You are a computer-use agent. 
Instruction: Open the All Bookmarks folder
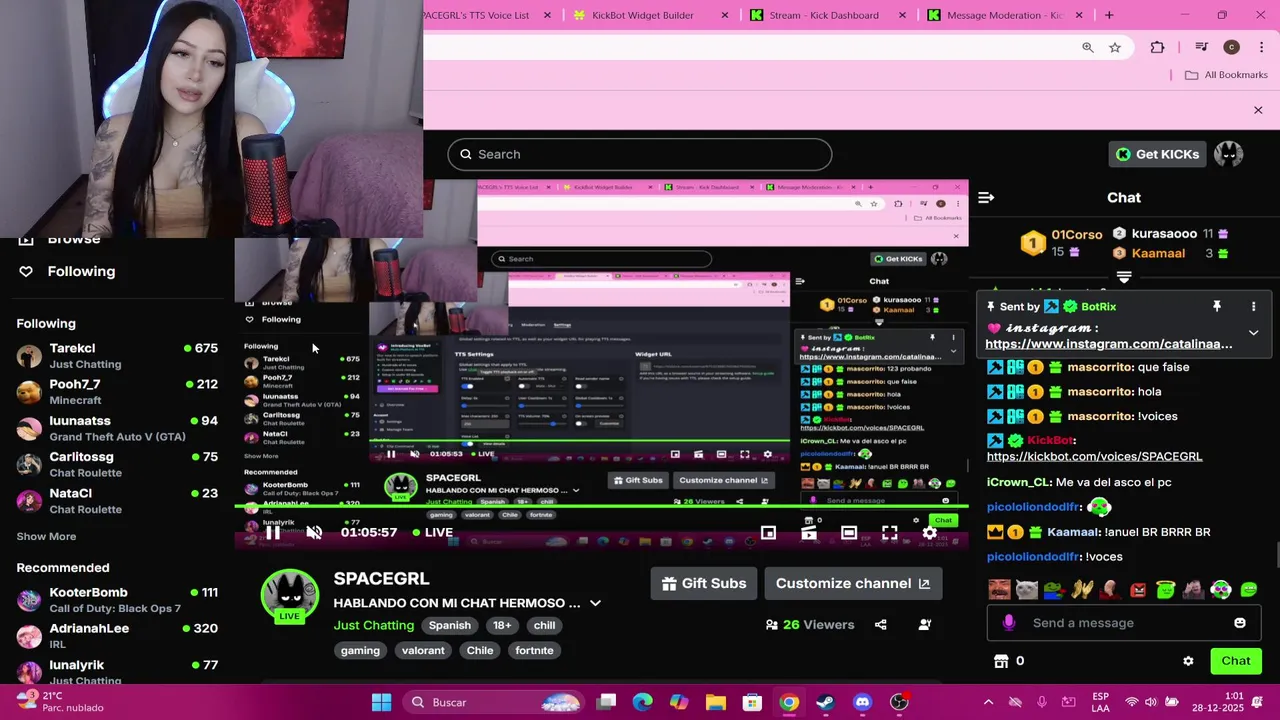(1226, 75)
